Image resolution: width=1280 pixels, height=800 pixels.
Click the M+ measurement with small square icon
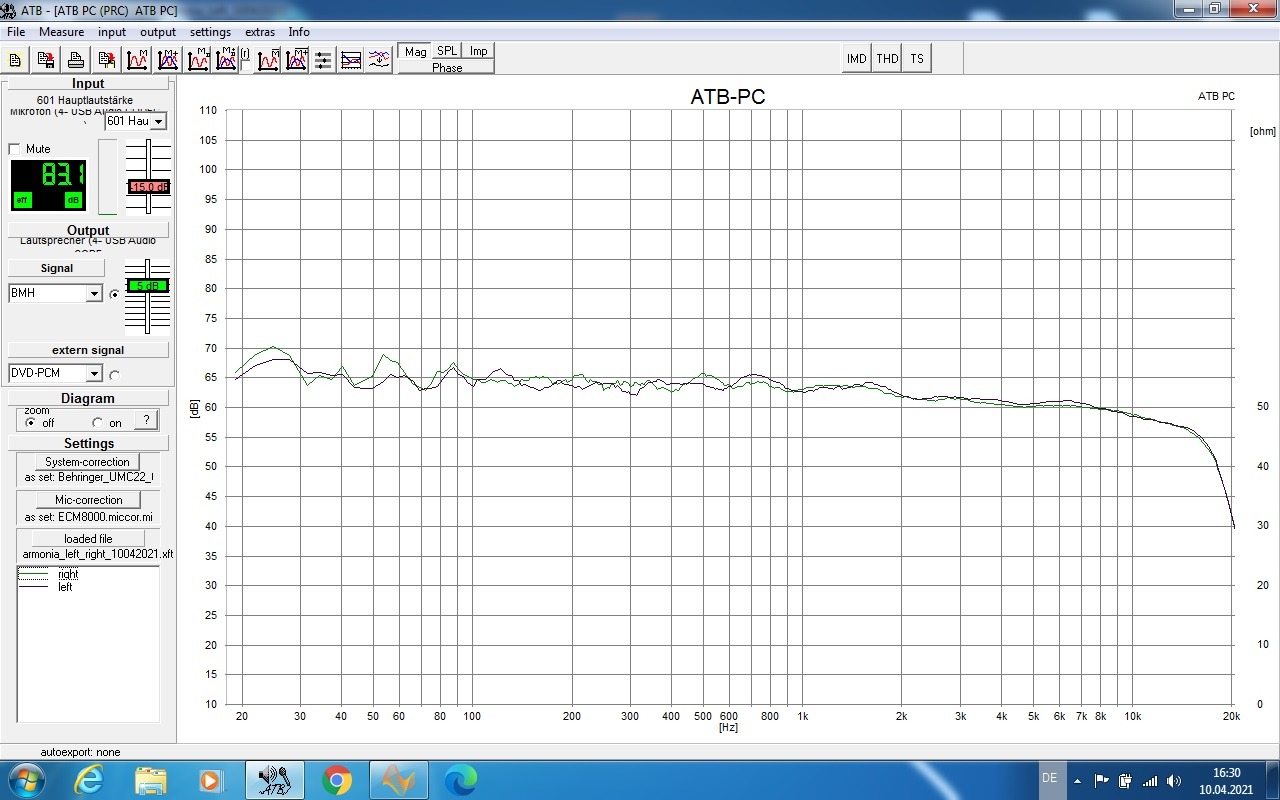[226, 59]
